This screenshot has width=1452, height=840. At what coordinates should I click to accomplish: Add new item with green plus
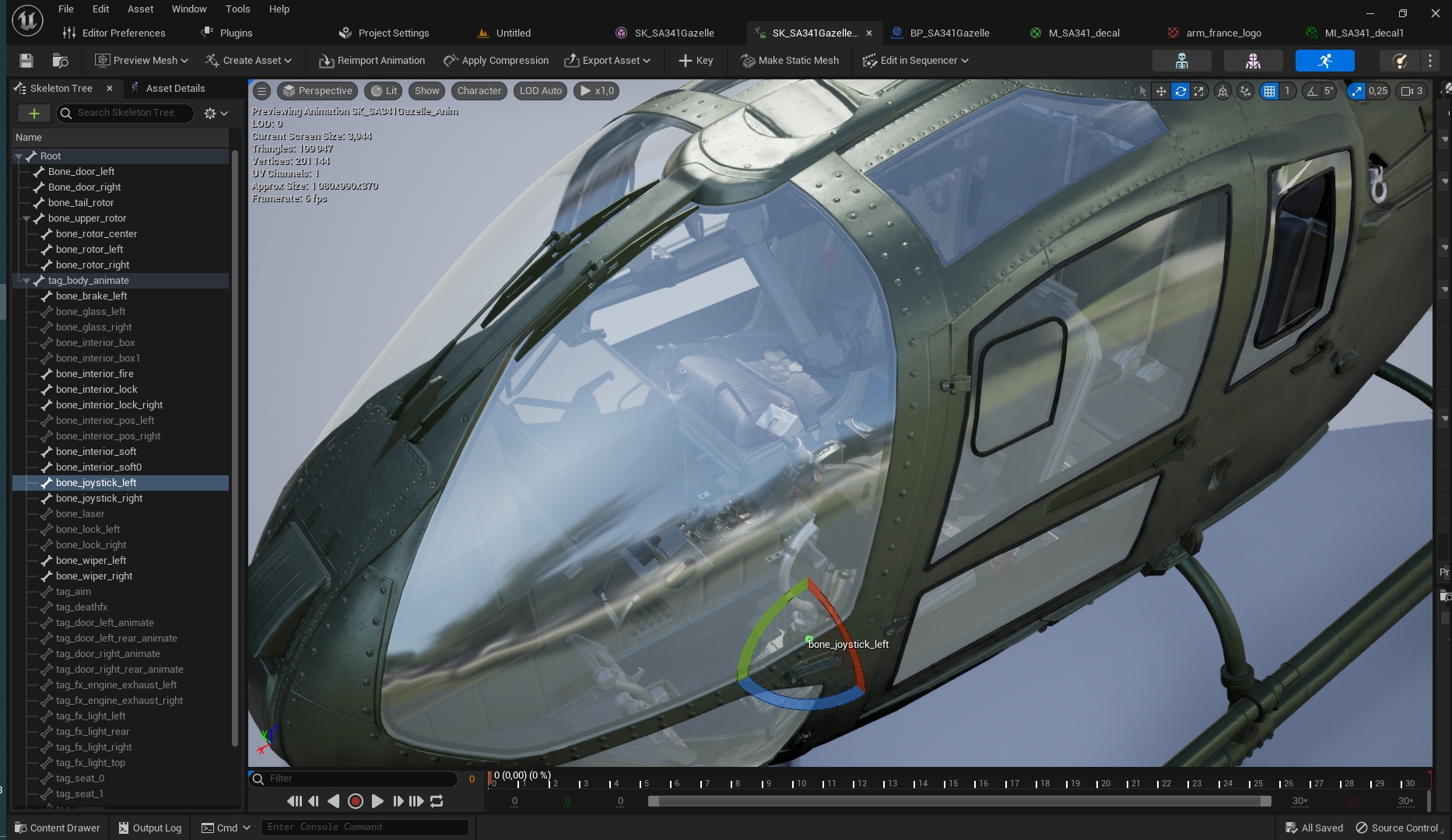(33, 114)
